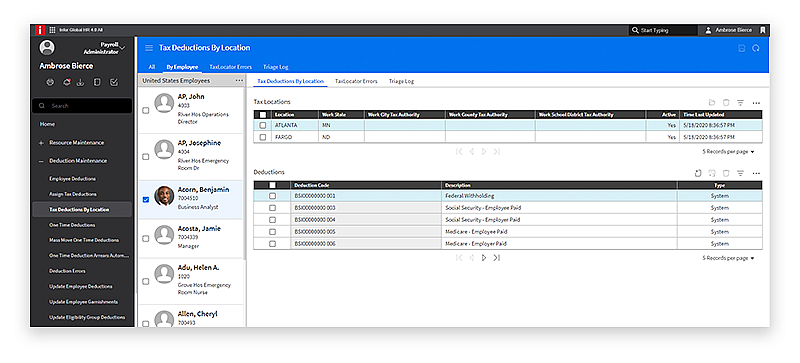
Task: Go to the next Deductions page
Action: pos(484,258)
